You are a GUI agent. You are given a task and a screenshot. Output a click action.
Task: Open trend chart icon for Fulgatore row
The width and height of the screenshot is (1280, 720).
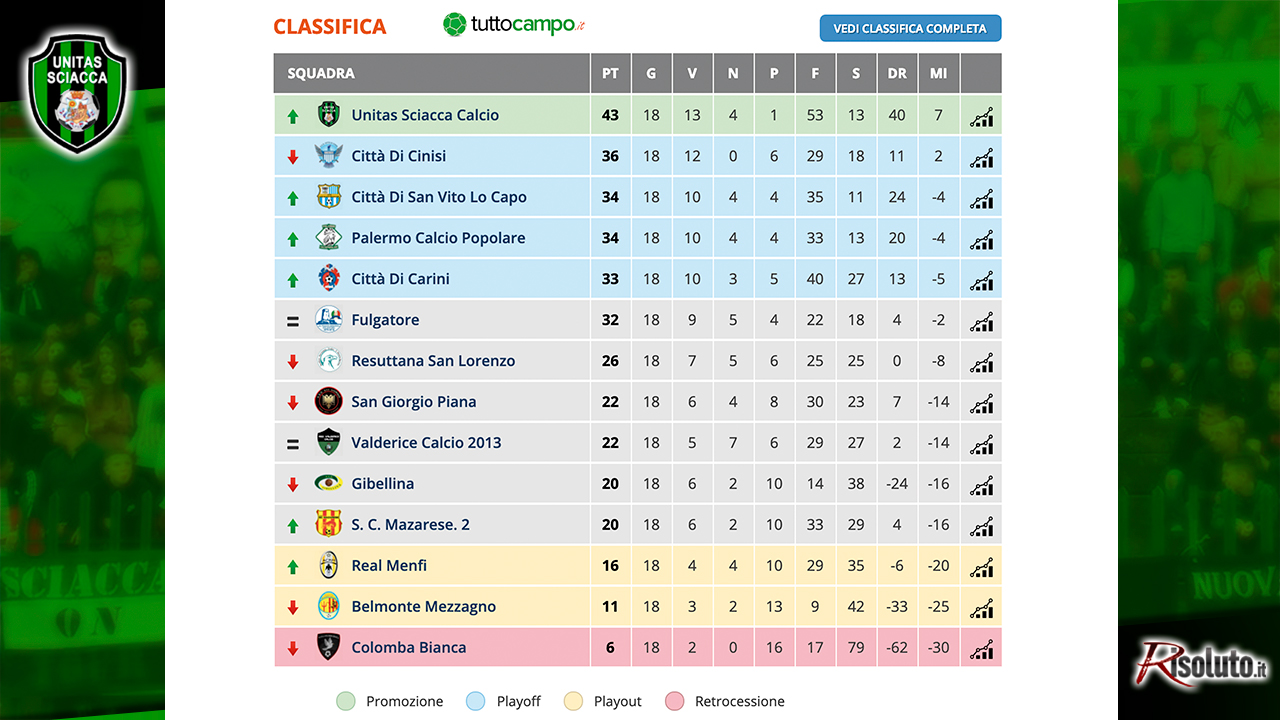(982, 321)
